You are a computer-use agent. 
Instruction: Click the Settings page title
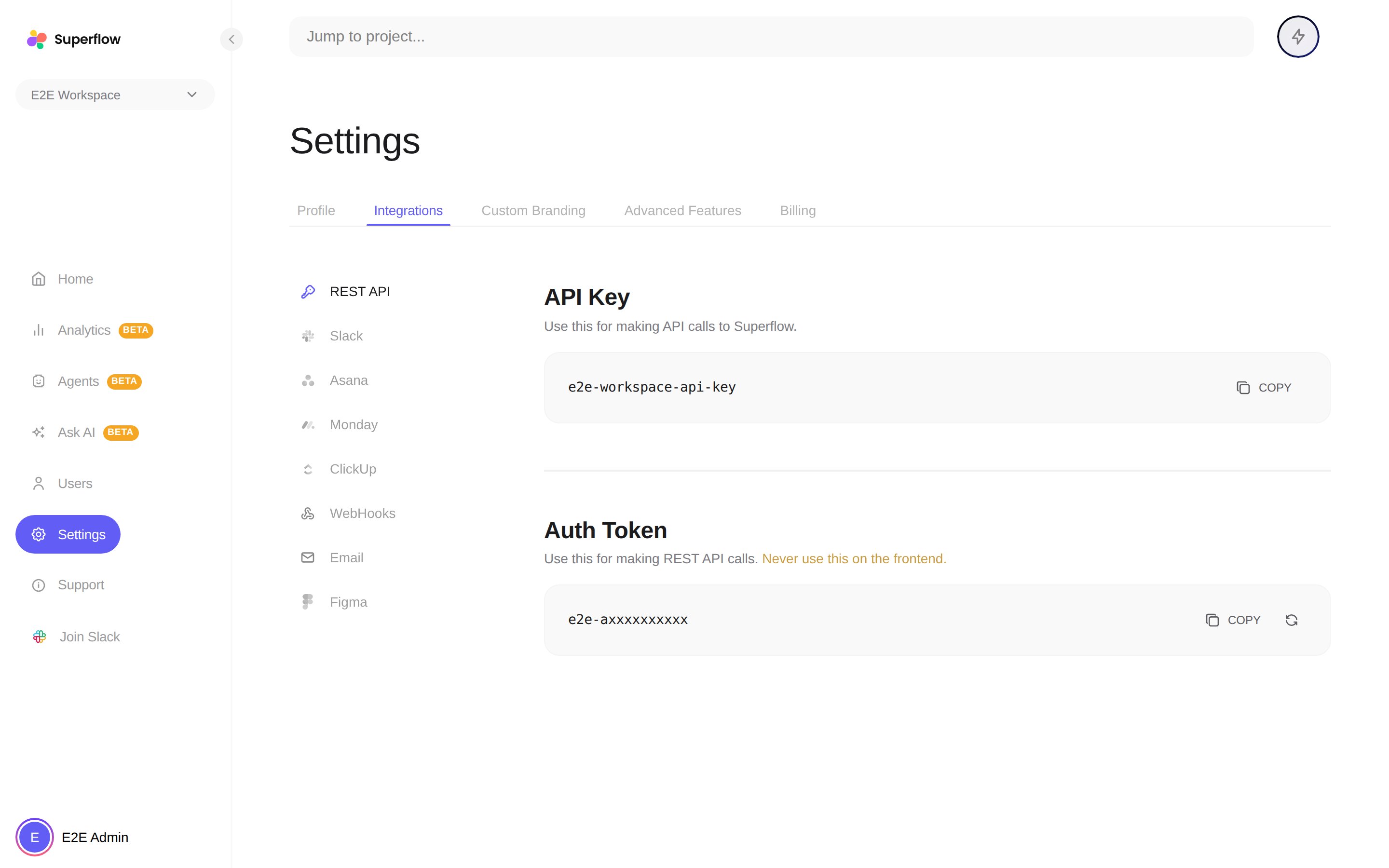[354, 141]
